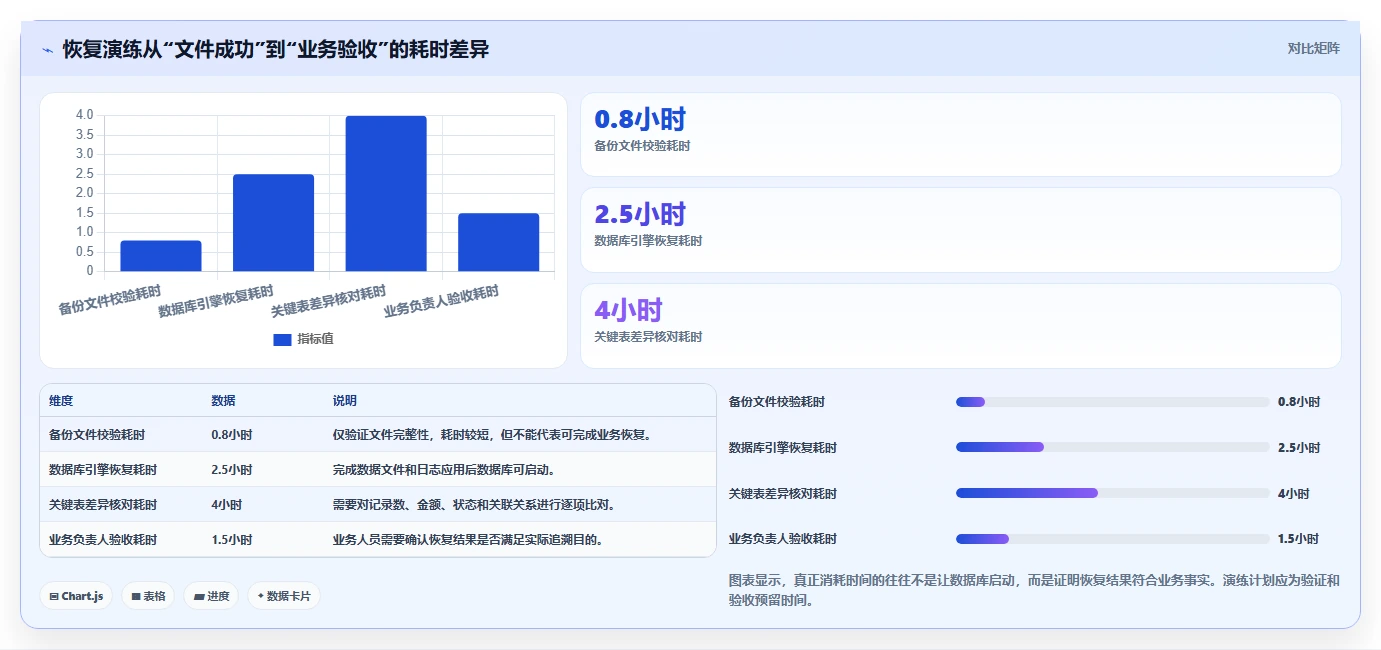Click the 数据 table column header
Image resolution: width=1381 pixels, height=650 pixels.
223,401
